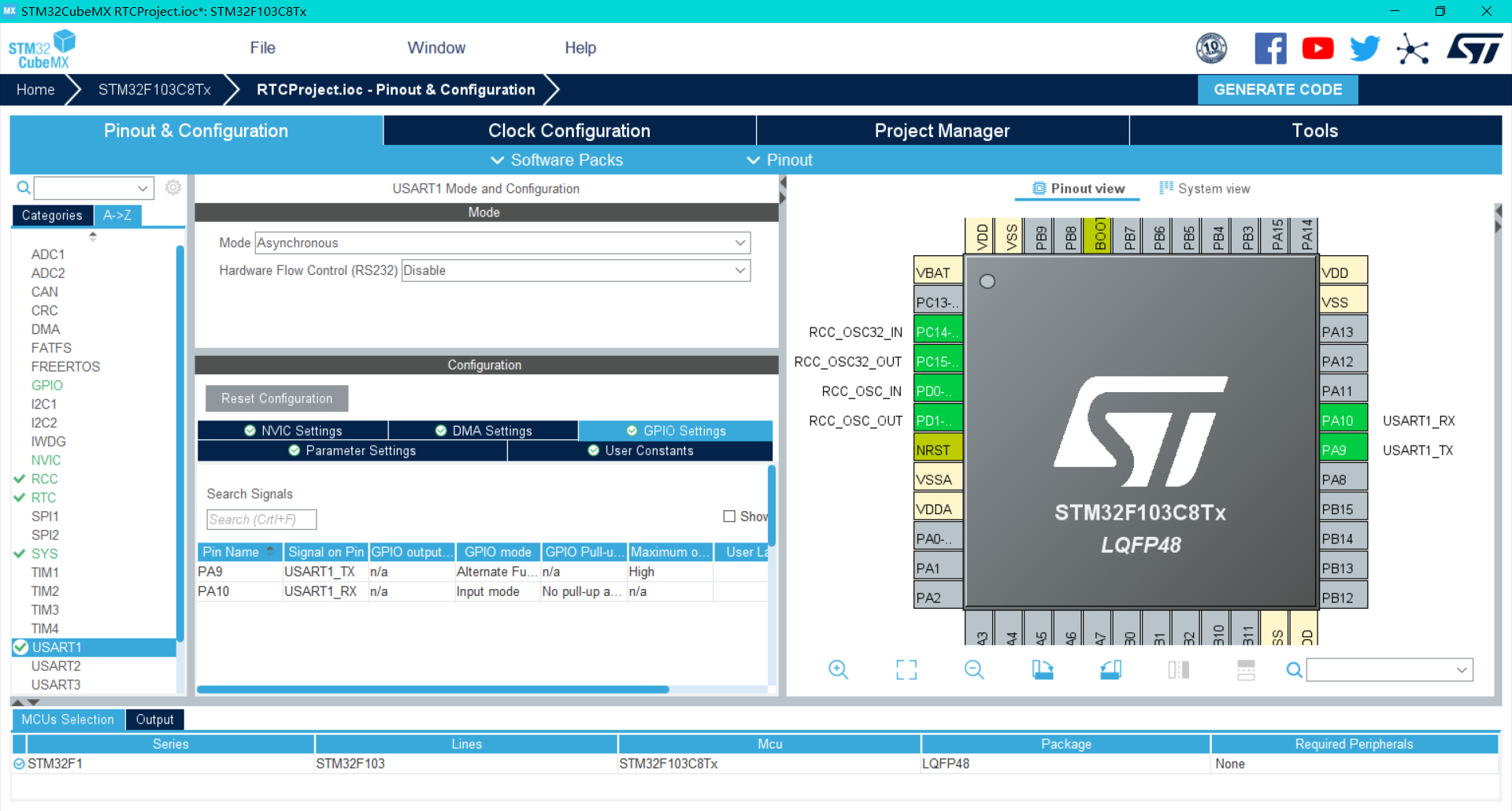Open the Project Manager tab
This screenshot has height=811, width=1512.
[942, 130]
